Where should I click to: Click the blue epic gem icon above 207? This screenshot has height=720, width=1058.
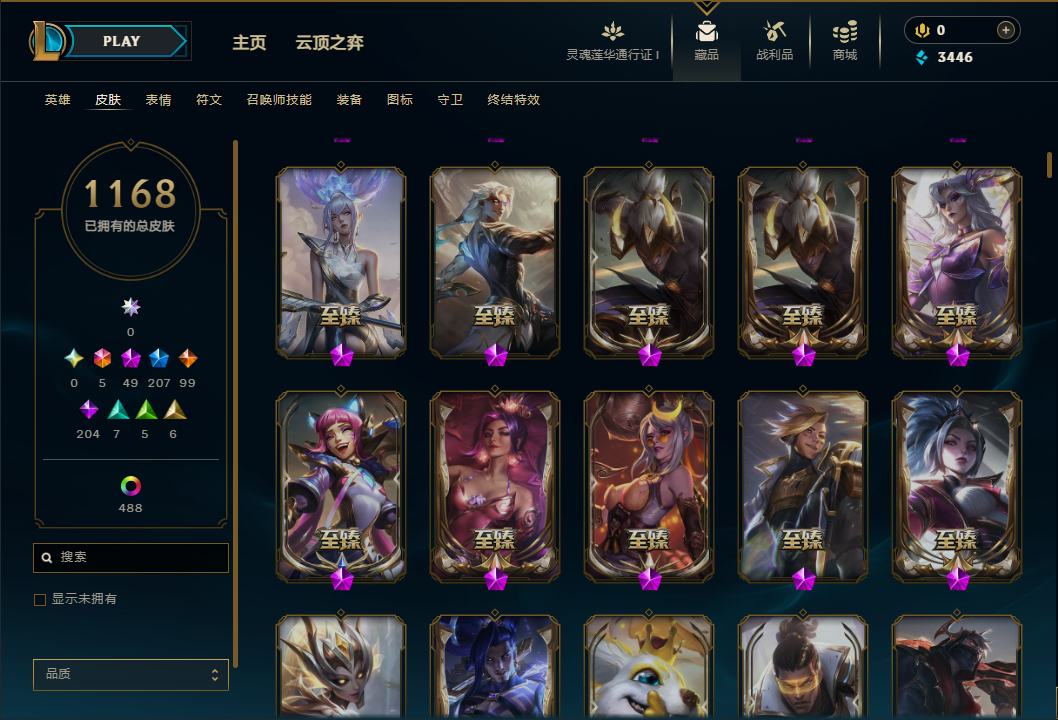pyautogui.click(x=159, y=358)
